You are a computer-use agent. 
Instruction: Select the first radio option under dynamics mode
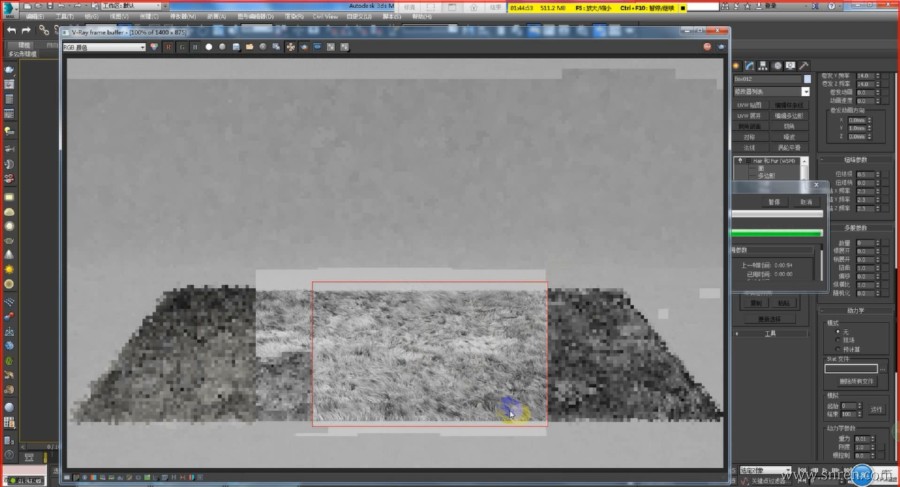pyautogui.click(x=836, y=332)
